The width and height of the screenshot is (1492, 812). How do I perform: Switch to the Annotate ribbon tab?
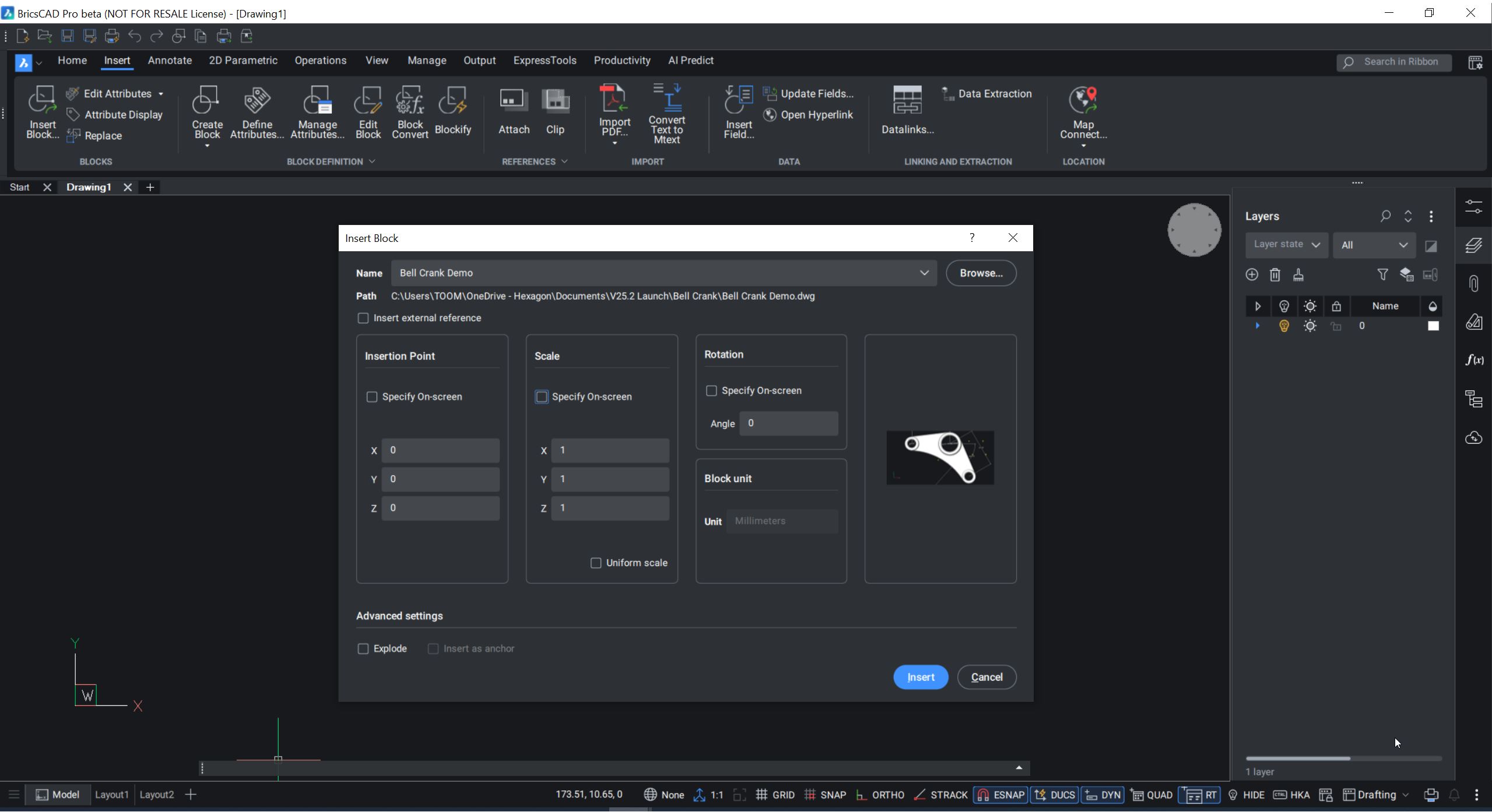click(170, 60)
